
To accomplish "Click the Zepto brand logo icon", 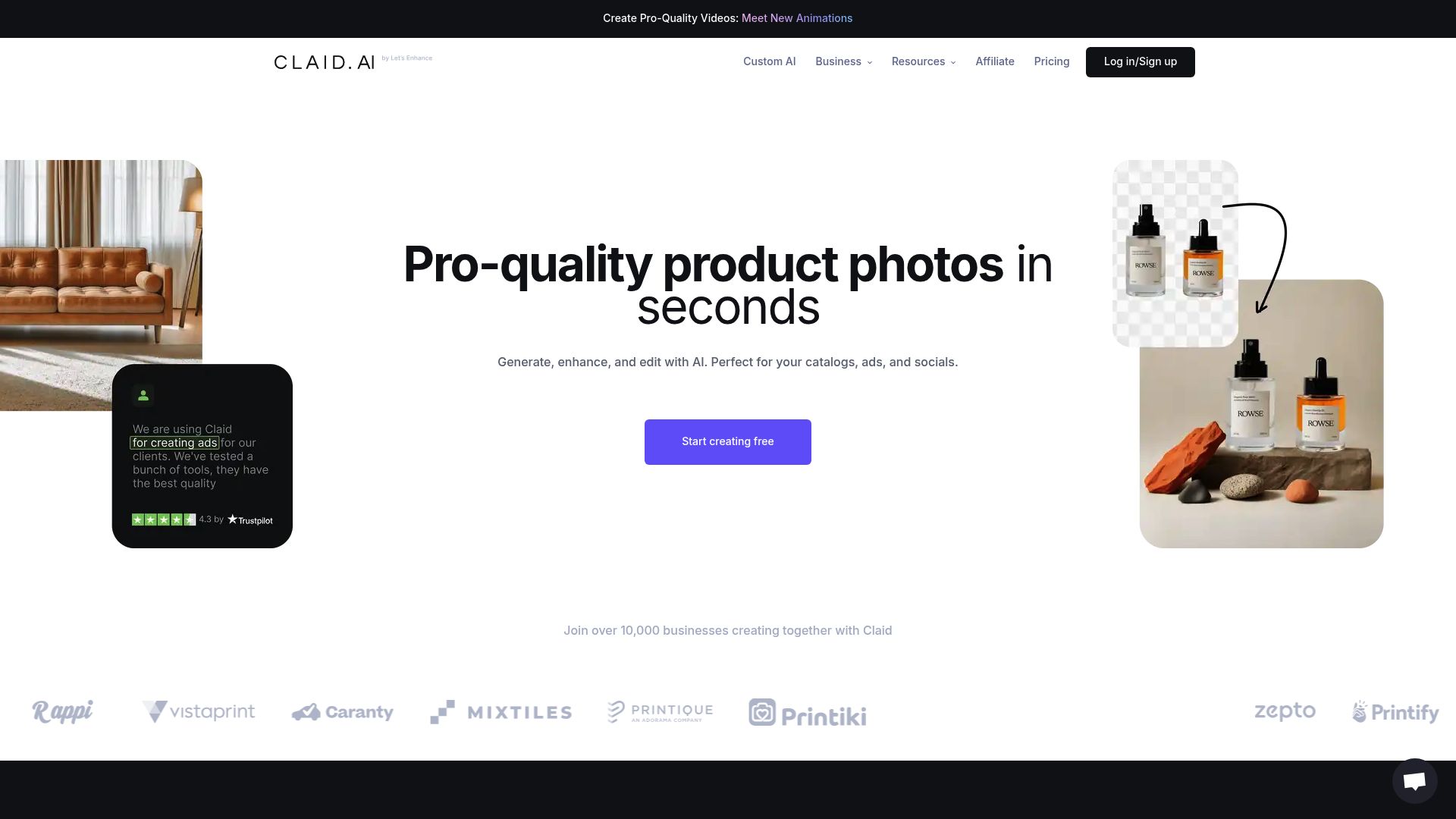I will 1285,711.
